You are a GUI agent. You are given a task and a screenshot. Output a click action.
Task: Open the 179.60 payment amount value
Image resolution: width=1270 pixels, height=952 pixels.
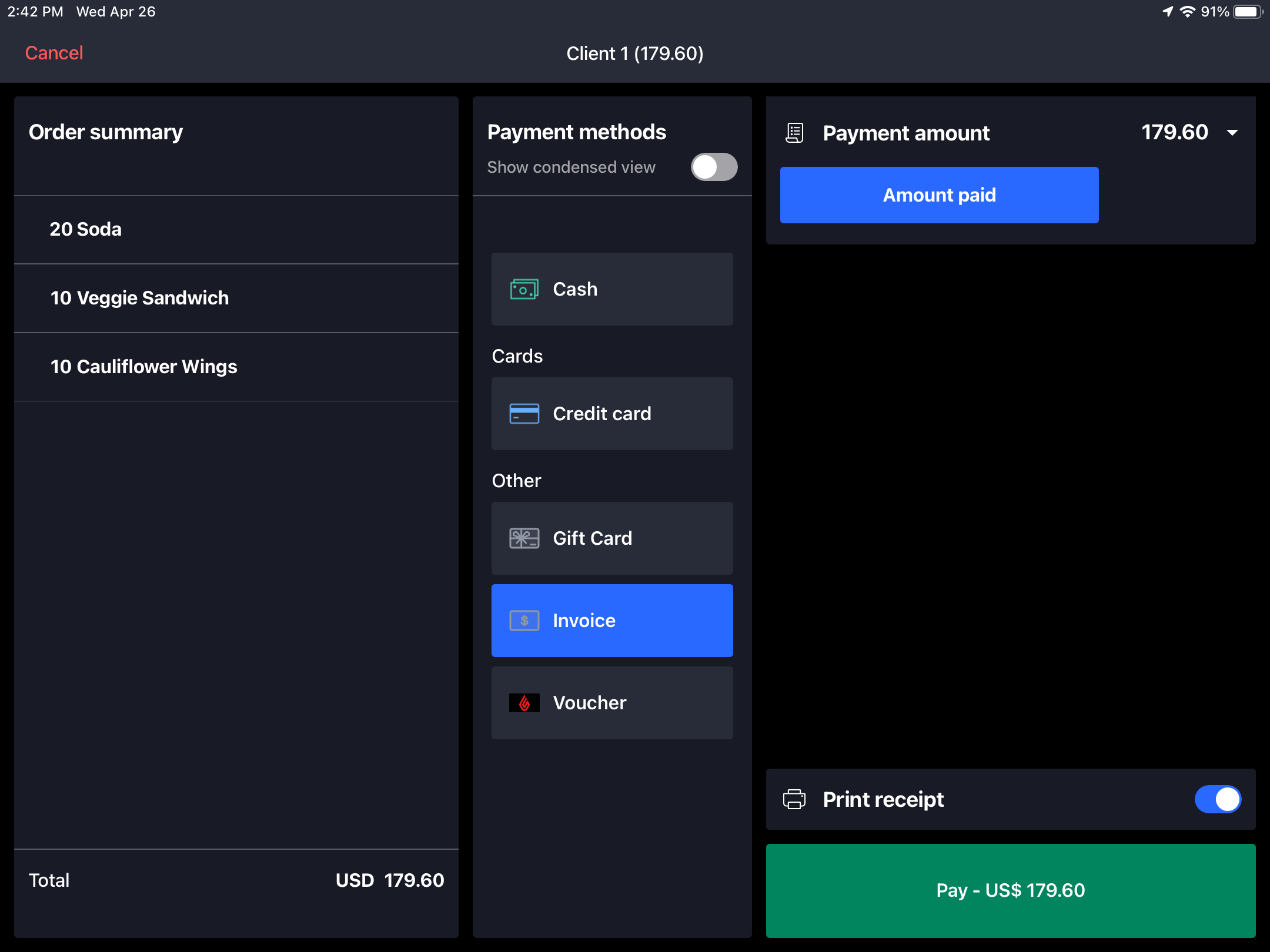(x=1174, y=133)
